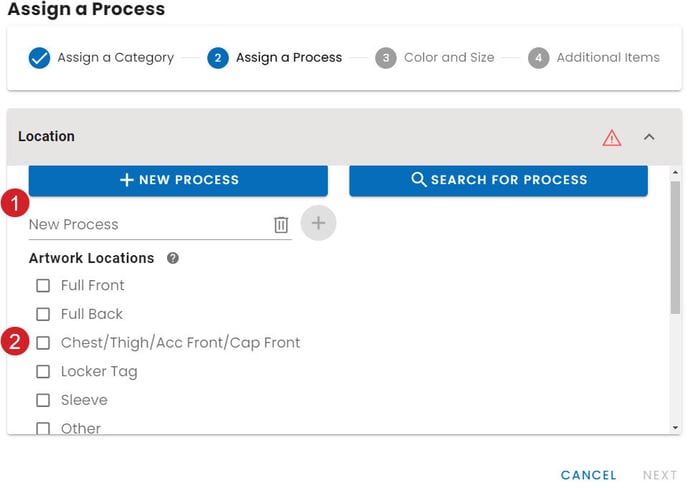Click the New Process text field
Screen dimensions: 688x488
click(145, 225)
